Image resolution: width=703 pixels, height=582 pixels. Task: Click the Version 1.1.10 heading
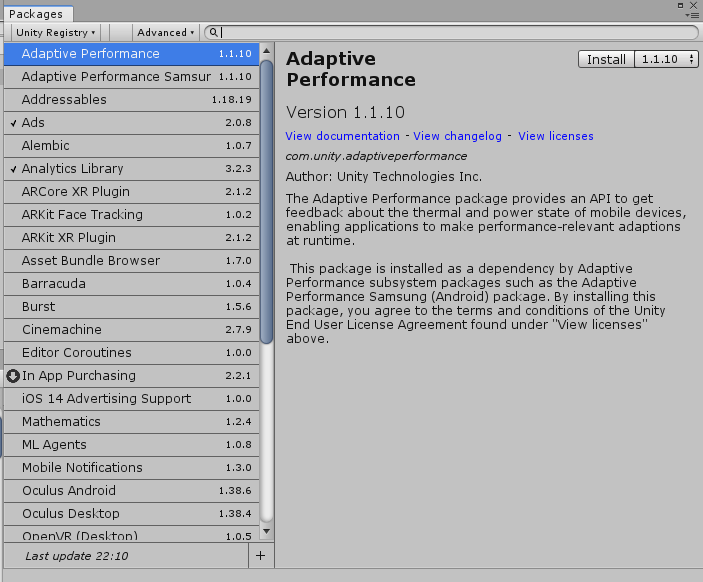[x=345, y=112]
